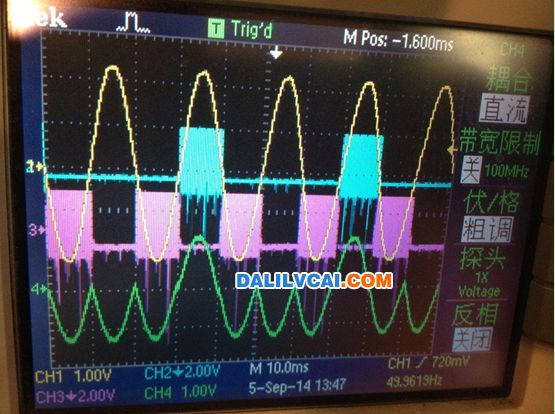The height and width of the screenshot is (414, 555).
Task: Click the CH2 down-arrow invert indicator
Action: (176, 372)
